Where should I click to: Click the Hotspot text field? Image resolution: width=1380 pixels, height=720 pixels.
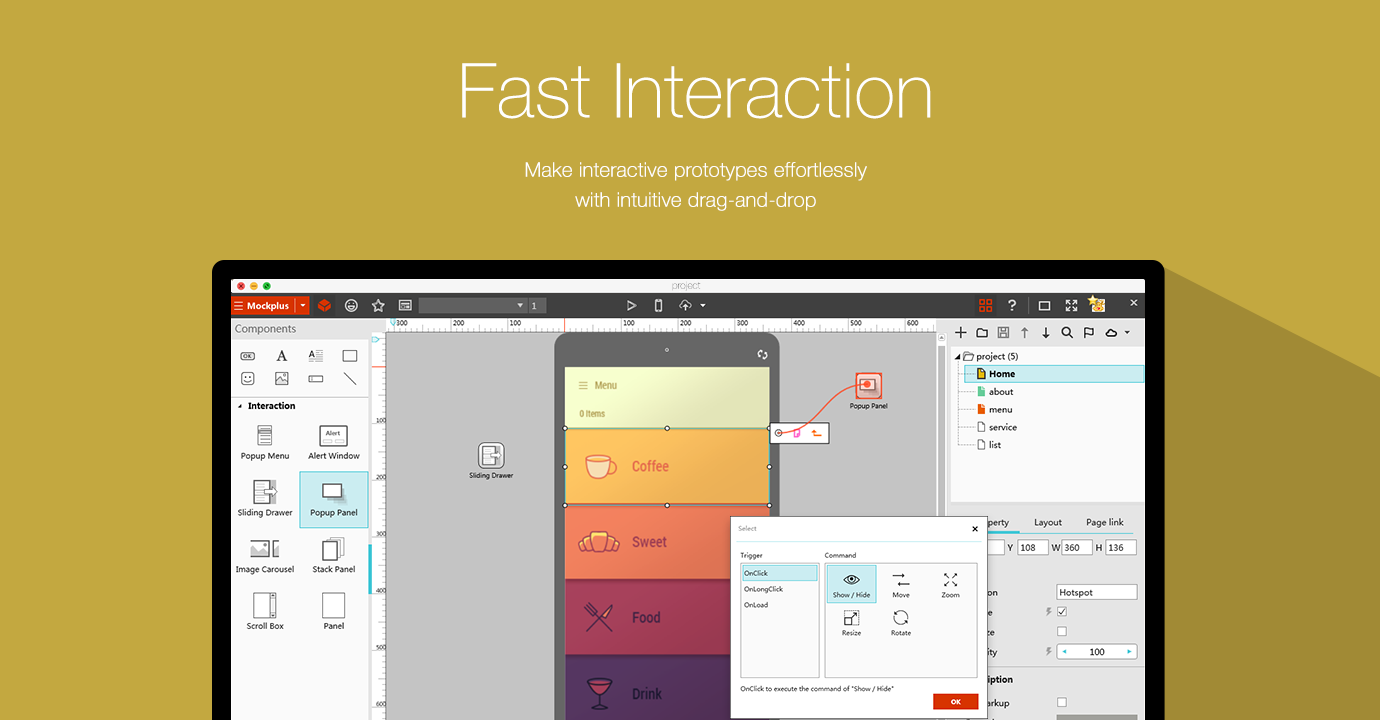[1097, 592]
